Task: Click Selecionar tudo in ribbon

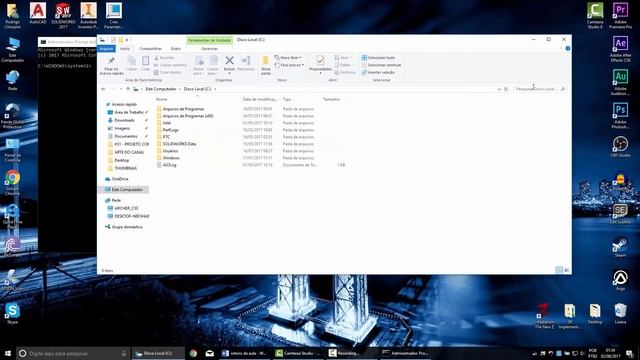Action: [378, 58]
